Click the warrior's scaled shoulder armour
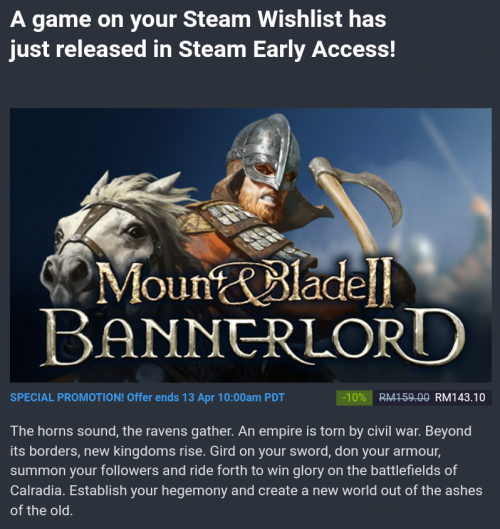The height and width of the screenshot is (529, 500). click(x=250, y=227)
